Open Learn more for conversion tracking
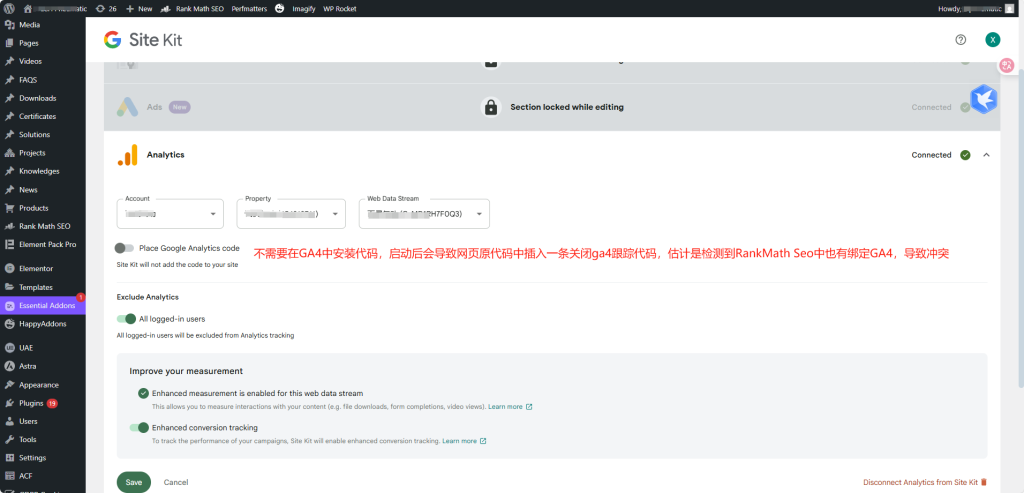The image size is (1024, 493). 464,441
